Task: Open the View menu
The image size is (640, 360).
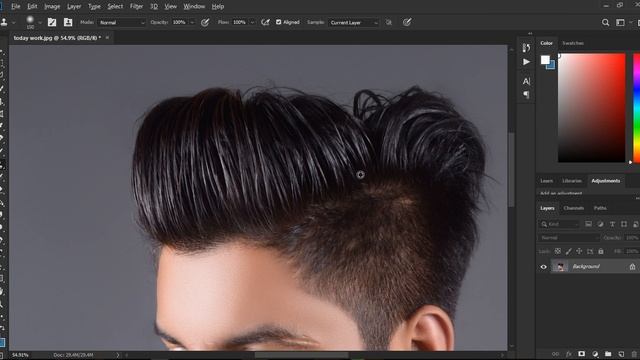Action: pyautogui.click(x=171, y=7)
